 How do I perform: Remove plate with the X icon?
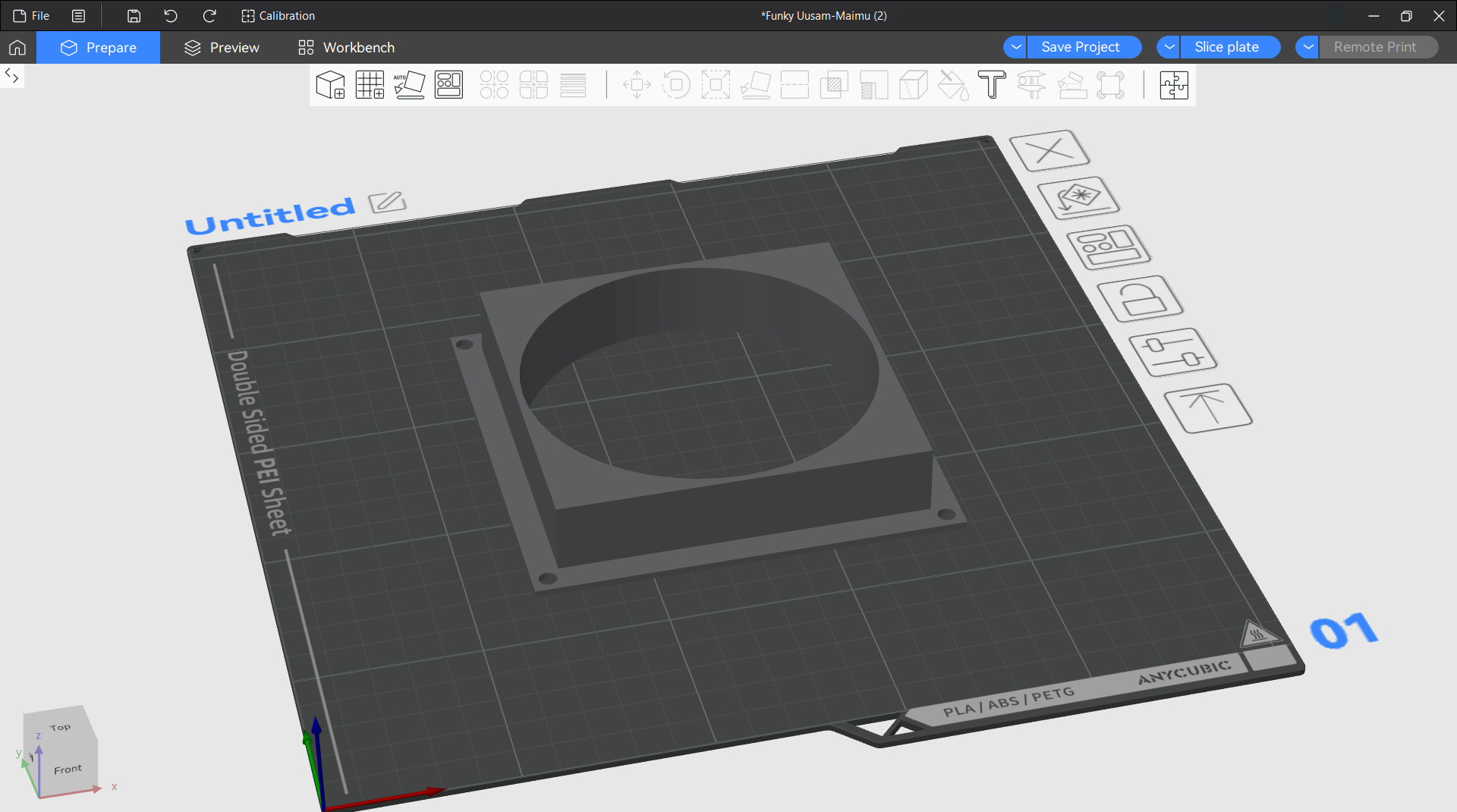point(1049,150)
